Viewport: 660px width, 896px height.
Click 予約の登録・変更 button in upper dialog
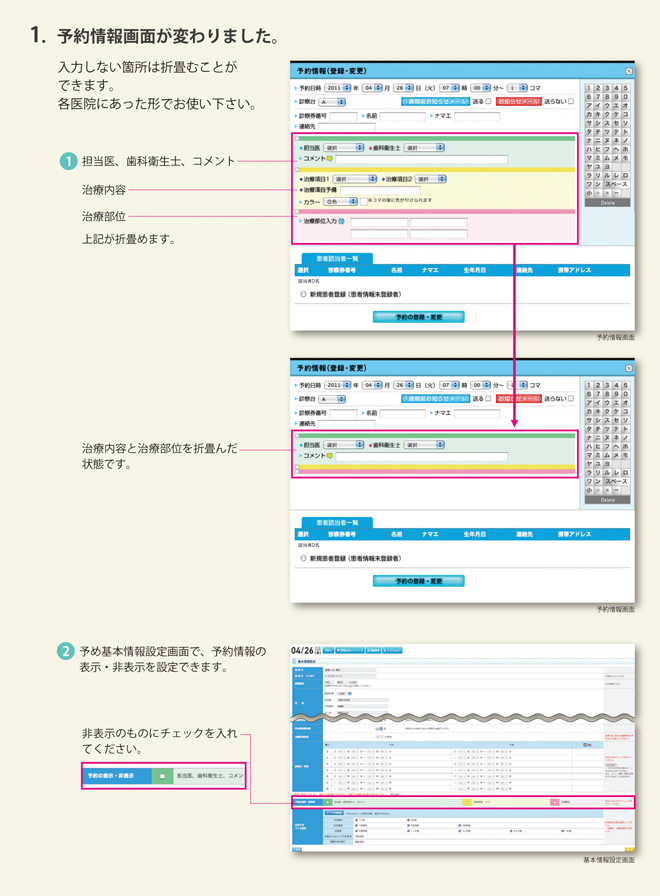418,317
